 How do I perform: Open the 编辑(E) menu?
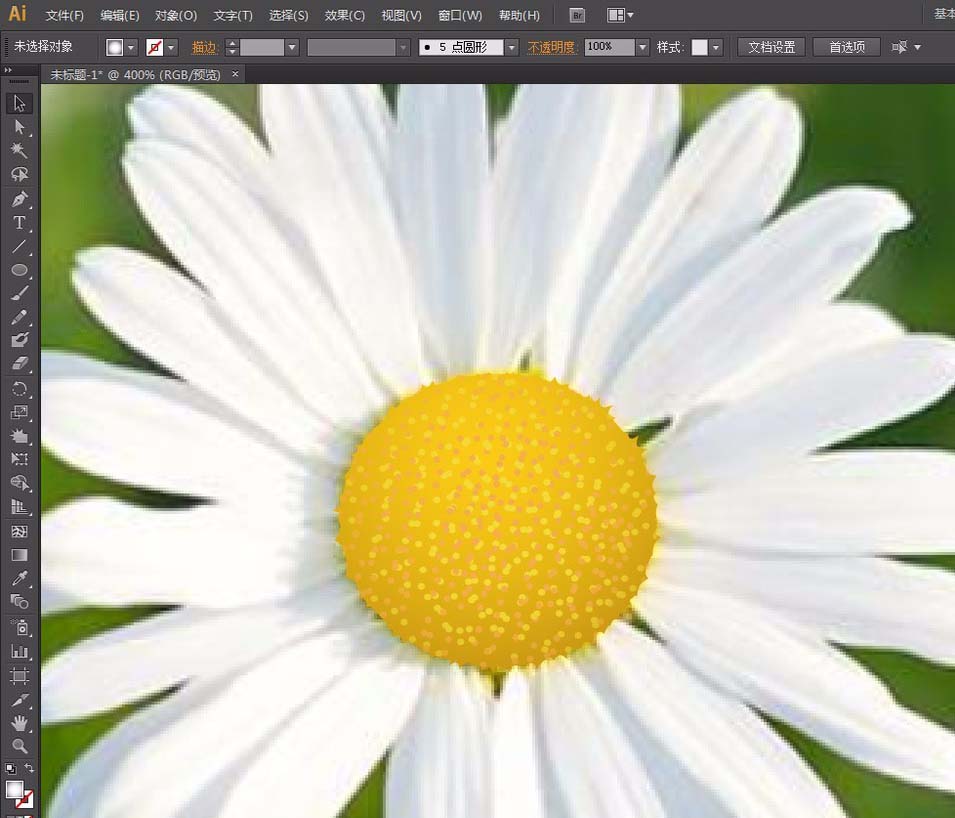120,15
